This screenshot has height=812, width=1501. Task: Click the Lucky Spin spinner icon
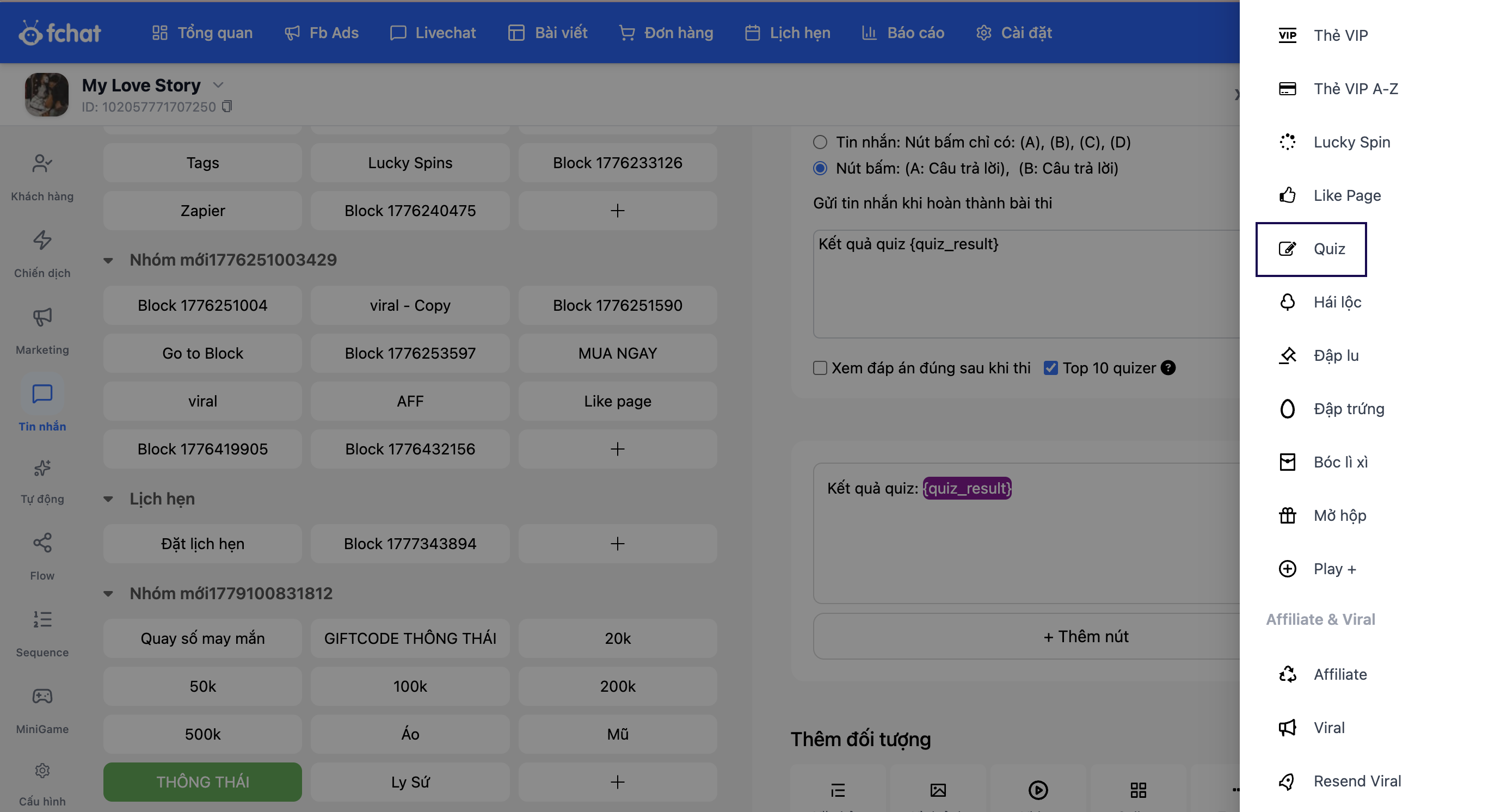pyautogui.click(x=1287, y=142)
